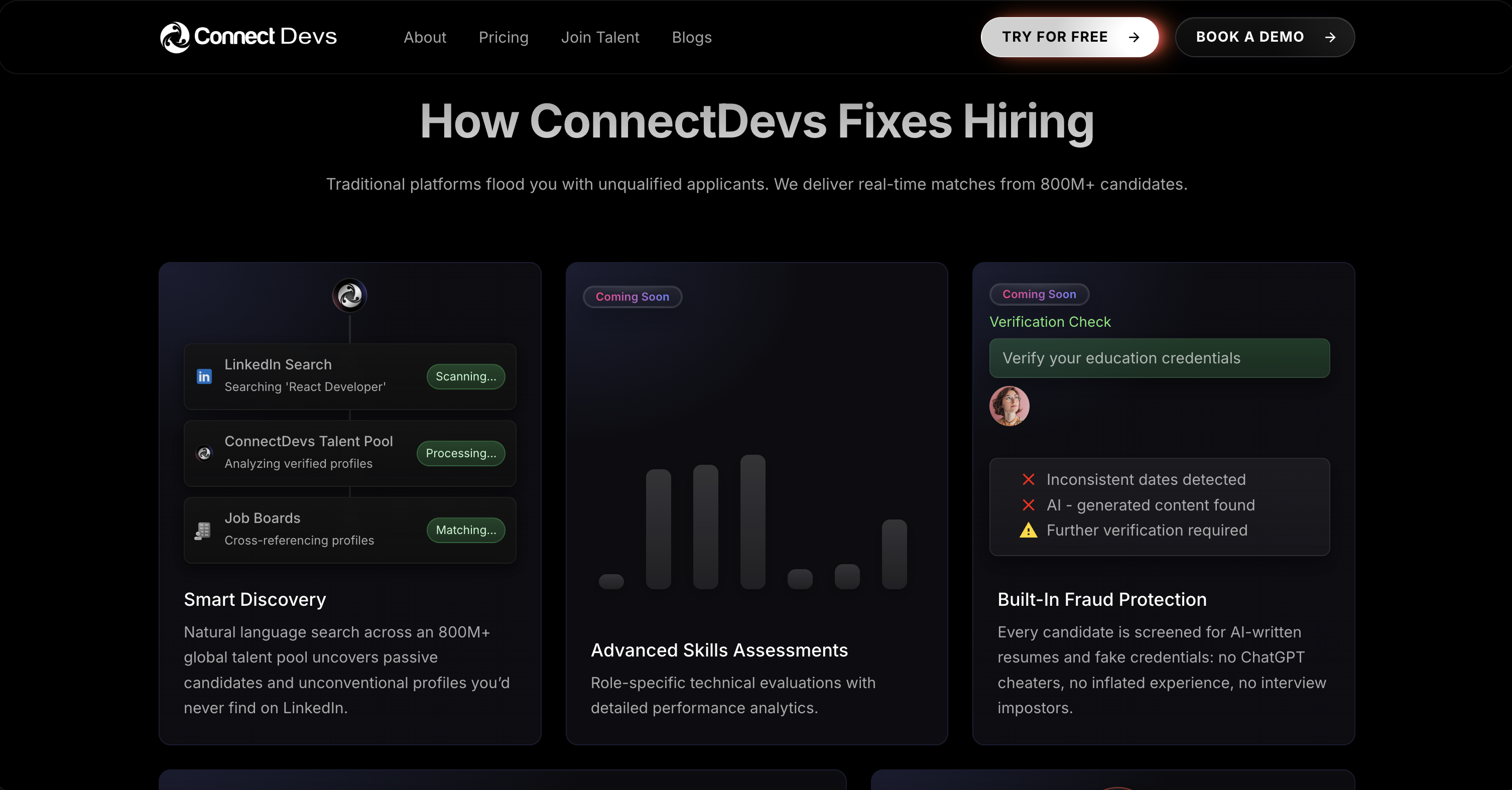Open the Pricing page

[x=503, y=37]
